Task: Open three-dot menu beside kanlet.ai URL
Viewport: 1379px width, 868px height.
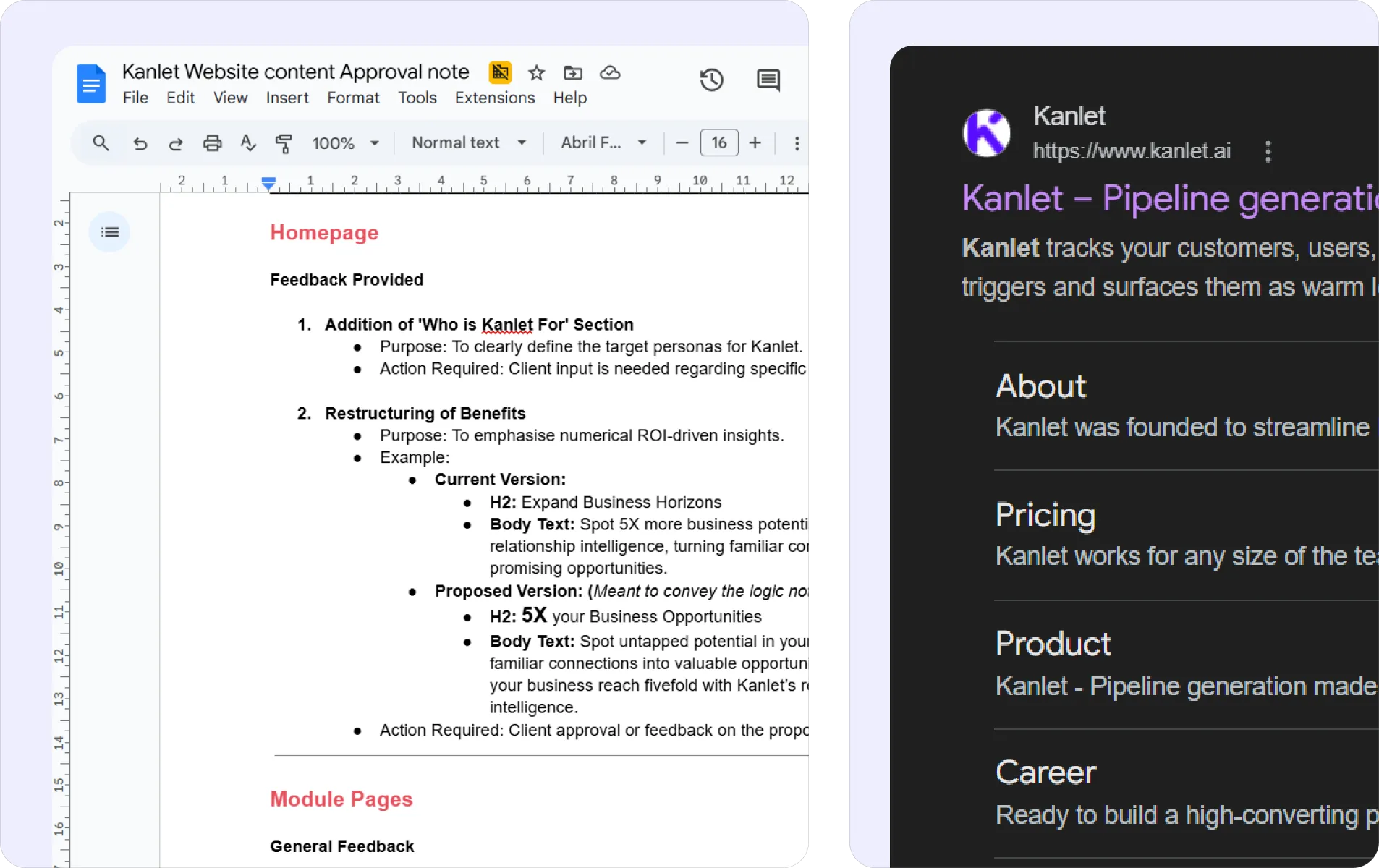Action: [1268, 151]
